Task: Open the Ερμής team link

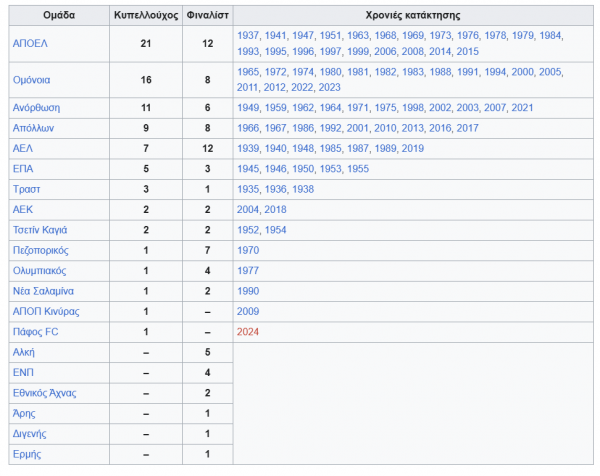Action: coord(27,454)
